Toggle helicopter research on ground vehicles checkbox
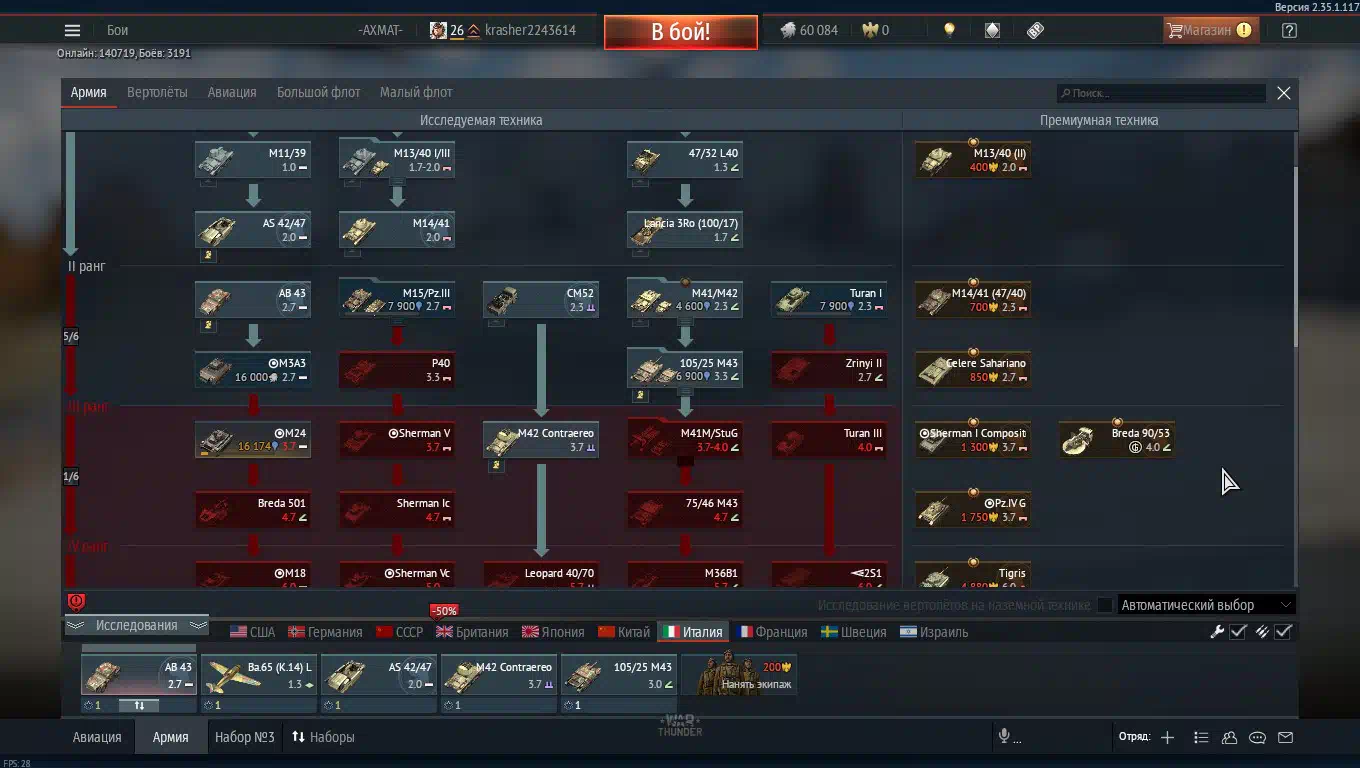Image resolution: width=1360 pixels, height=768 pixels. click(x=1104, y=605)
